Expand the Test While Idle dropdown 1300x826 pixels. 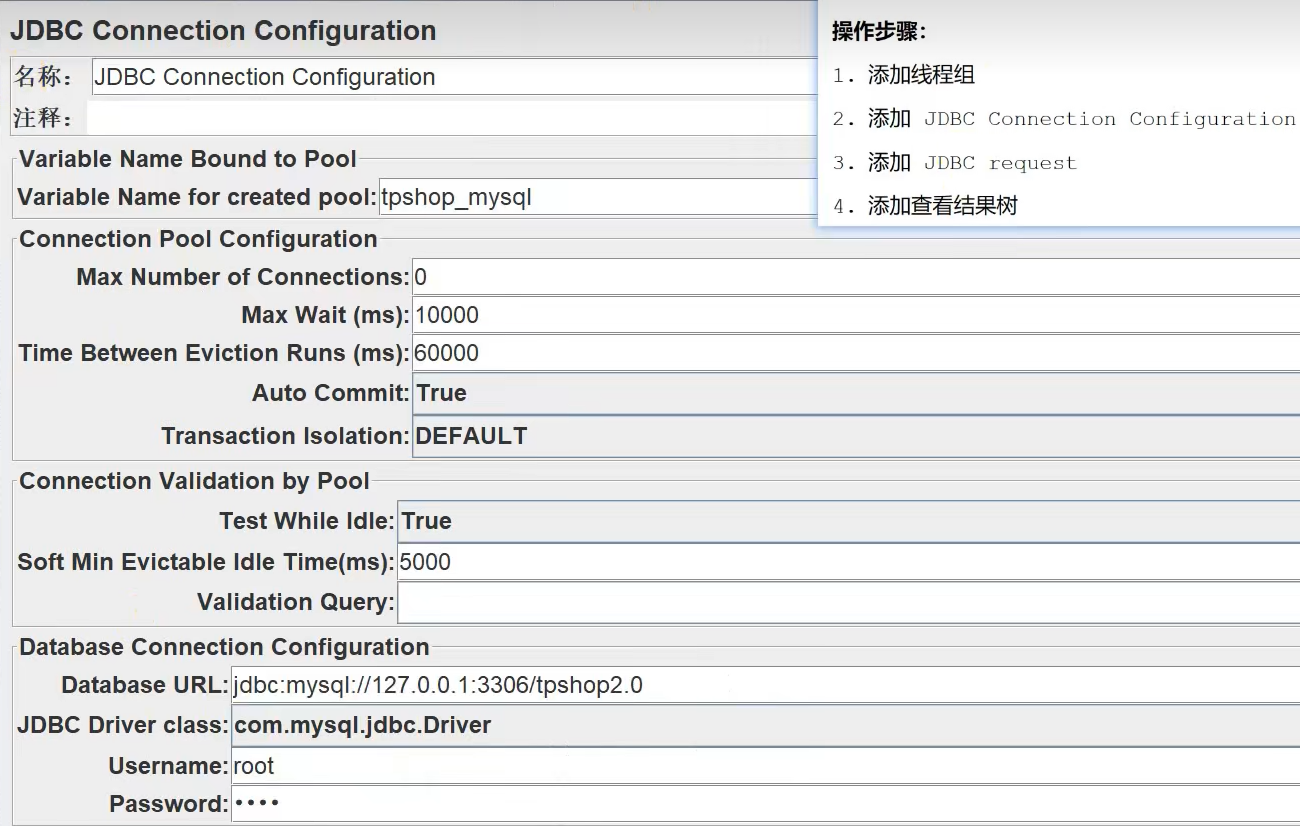pos(700,520)
